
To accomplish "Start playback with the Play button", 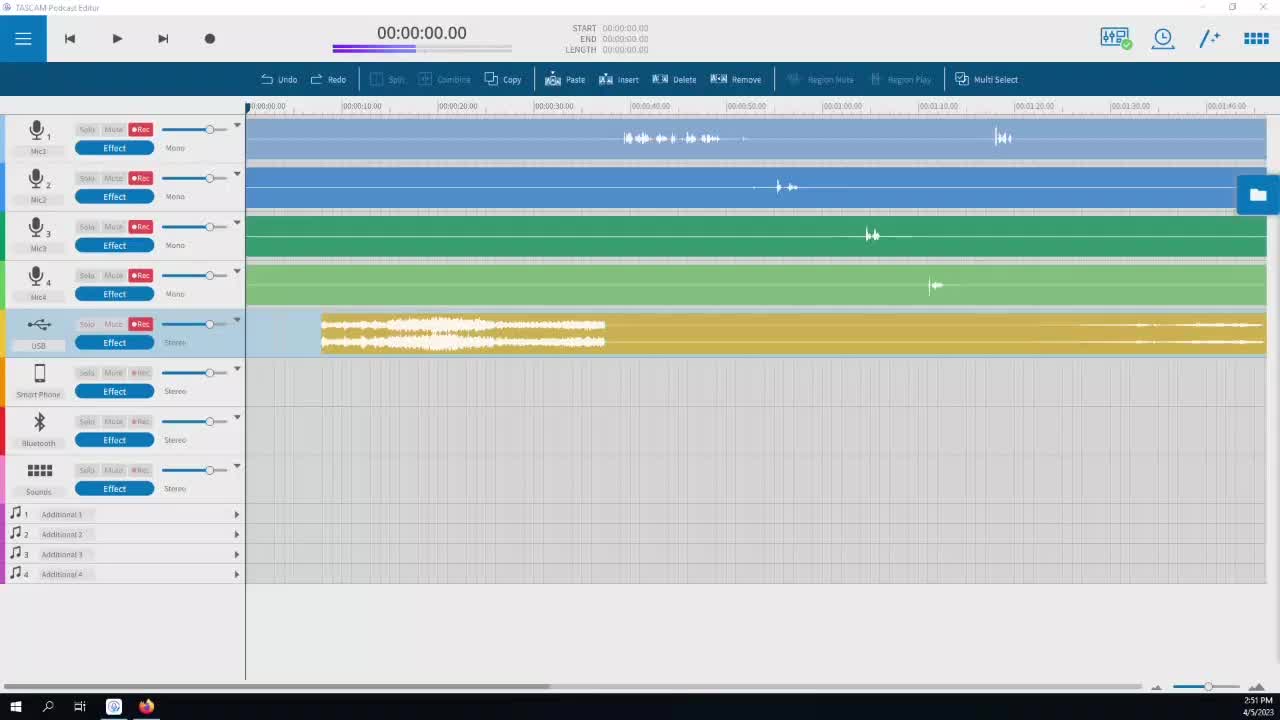I will 117,39.
